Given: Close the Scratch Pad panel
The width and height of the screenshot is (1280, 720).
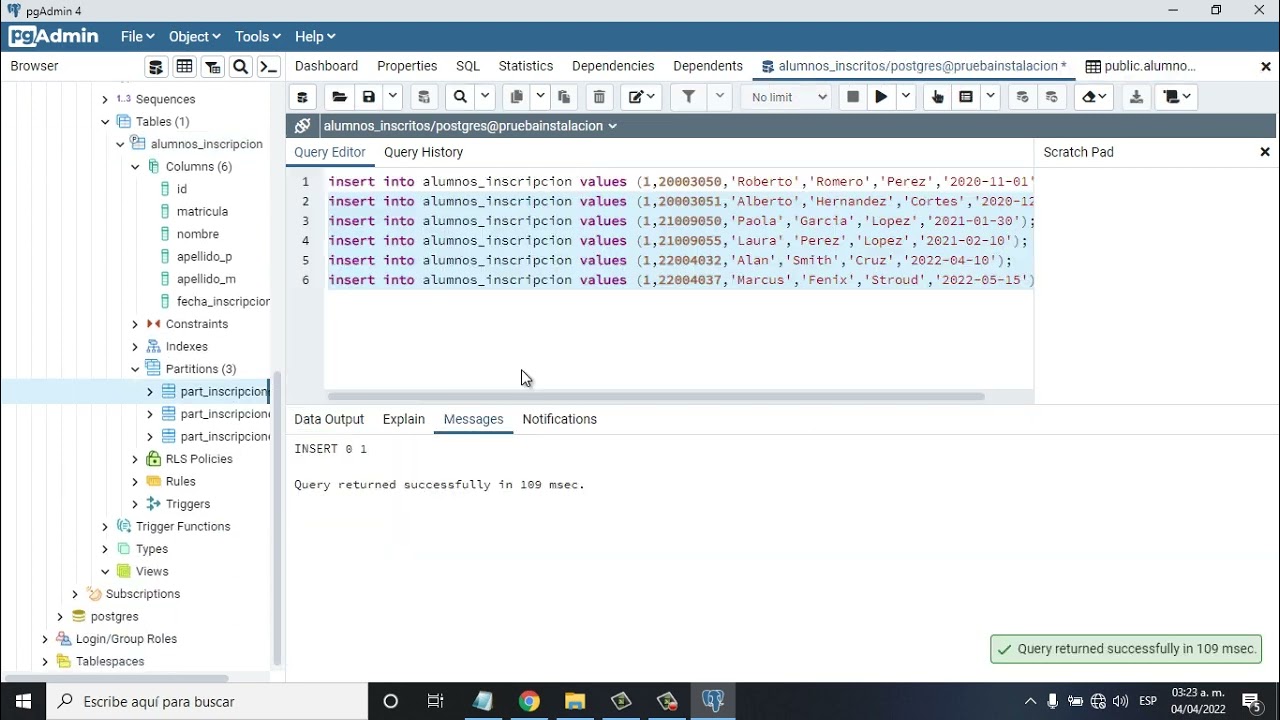Looking at the screenshot, I should 1265,152.
